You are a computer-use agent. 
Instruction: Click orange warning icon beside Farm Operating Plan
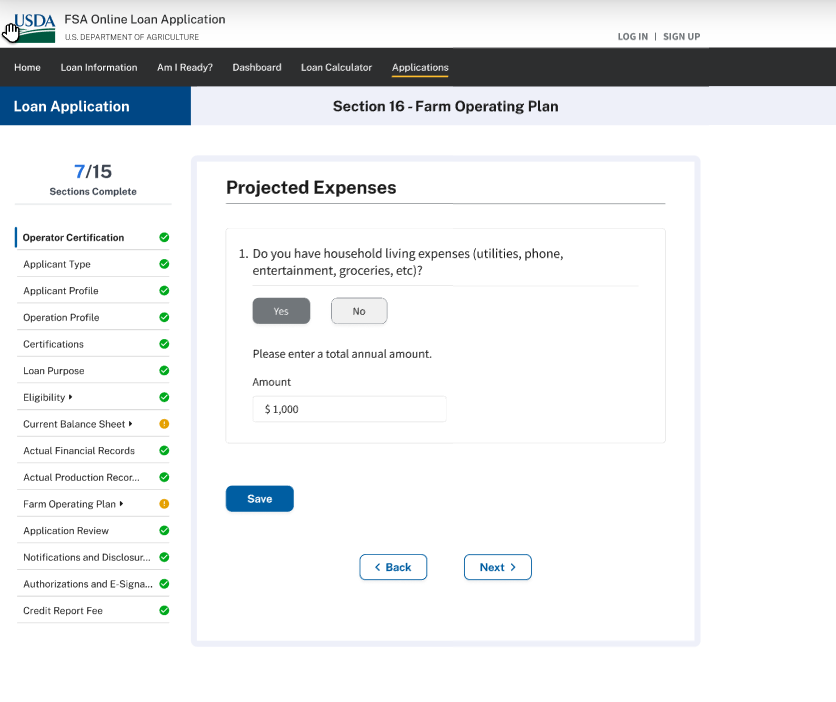(x=164, y=504)
